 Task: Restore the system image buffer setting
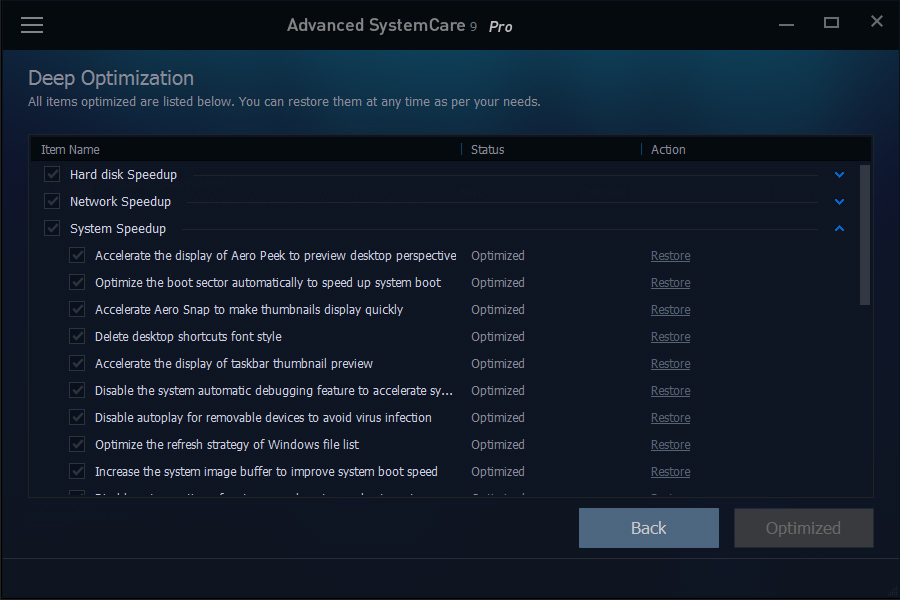click(670, 471)
